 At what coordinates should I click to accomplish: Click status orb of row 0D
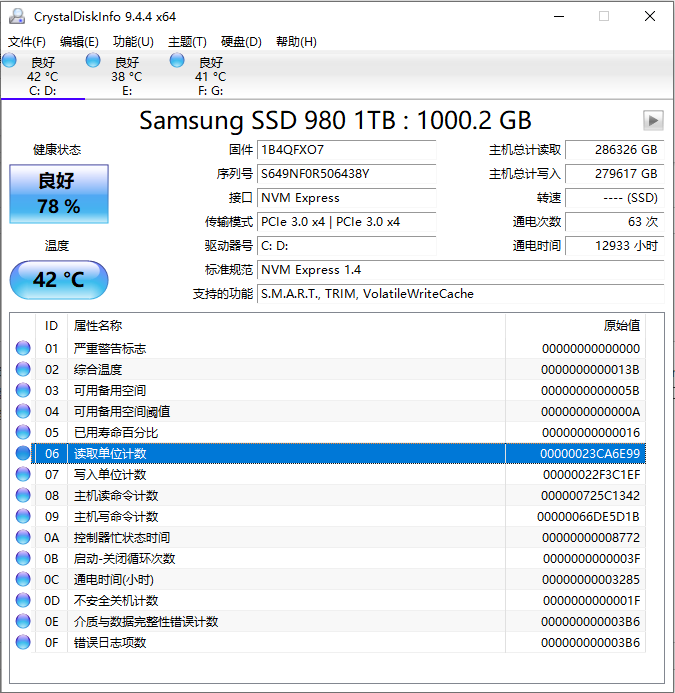23,600
